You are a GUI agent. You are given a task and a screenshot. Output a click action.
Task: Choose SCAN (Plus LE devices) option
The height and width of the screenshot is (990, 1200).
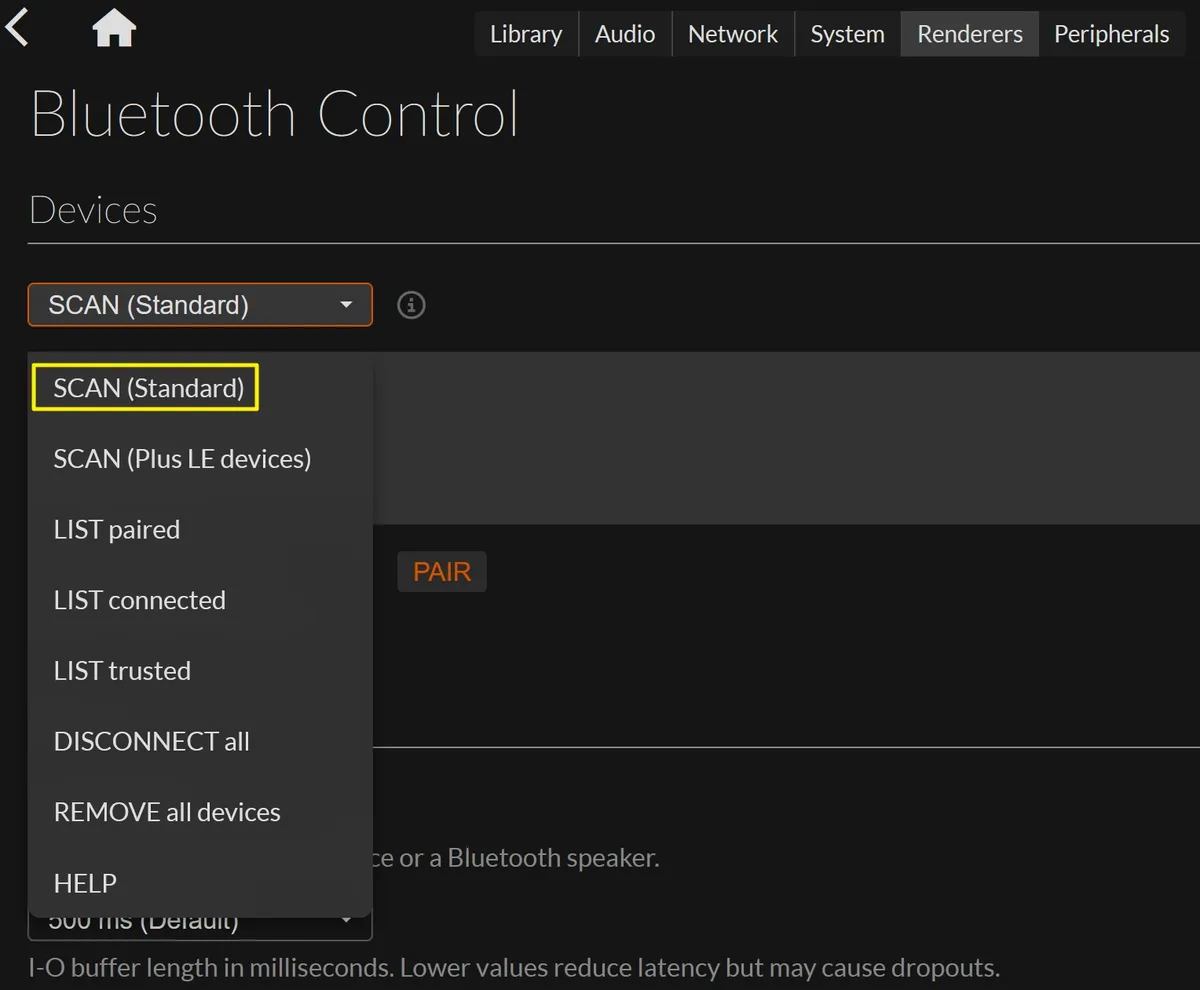click(200, 459)
